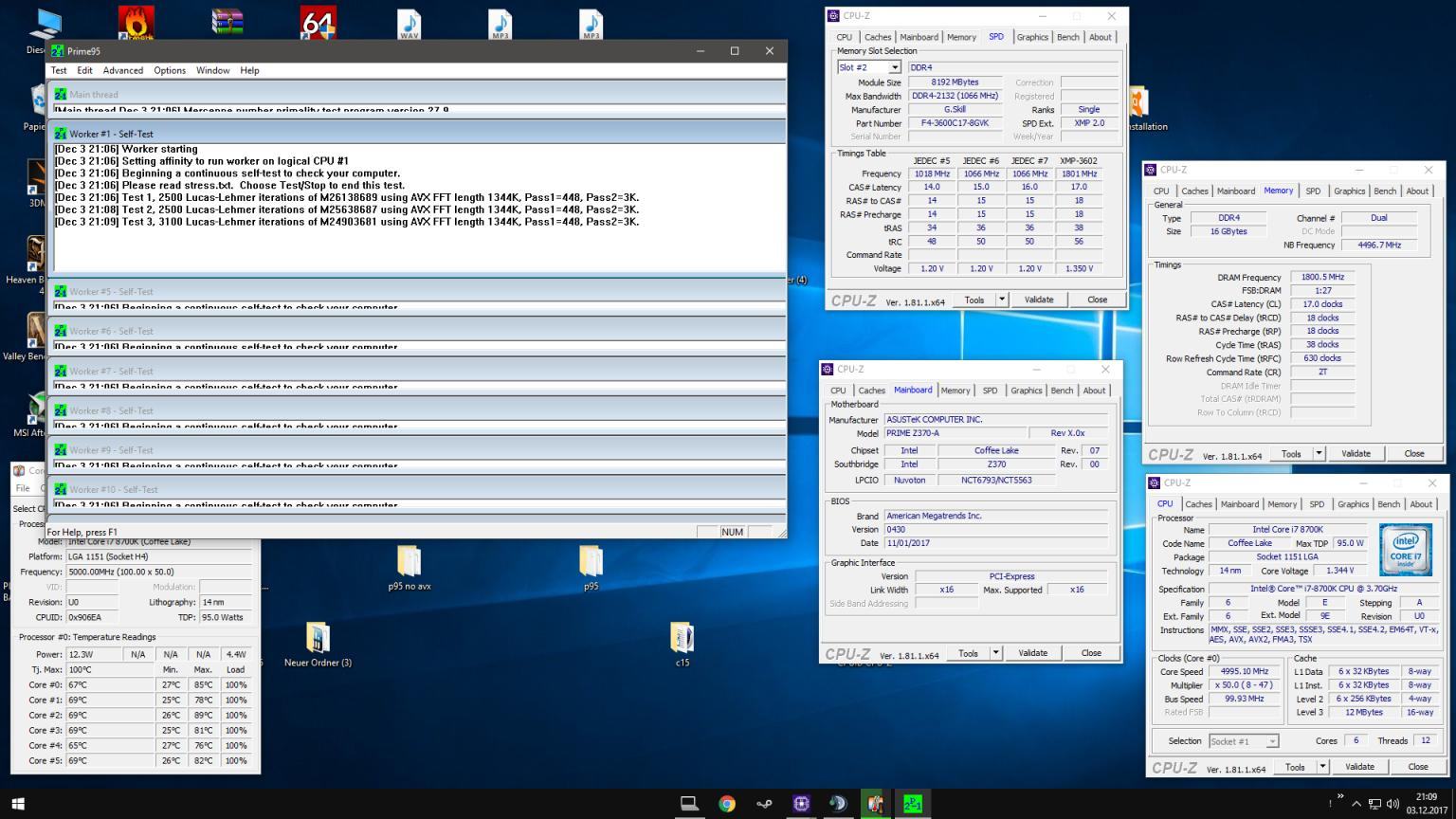Open Mainboard tab in bottom CPU-Z window
The width and height of the screenshot is (1456, 819).
point(1240,504)
